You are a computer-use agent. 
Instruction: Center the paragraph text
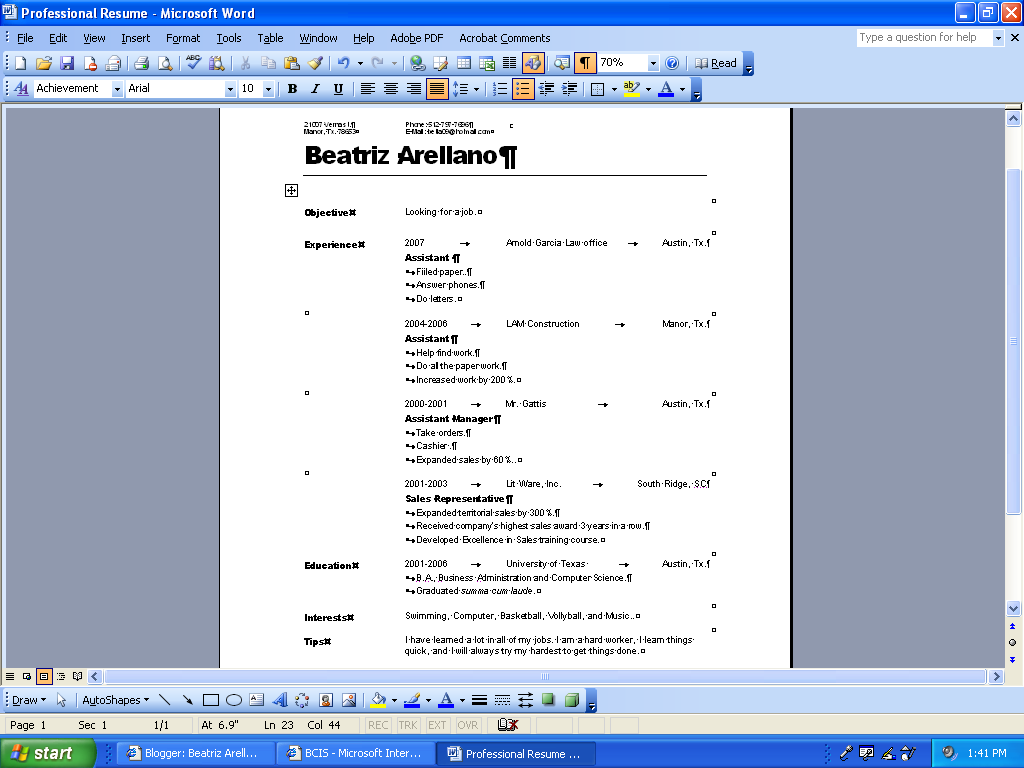(391, 89)
